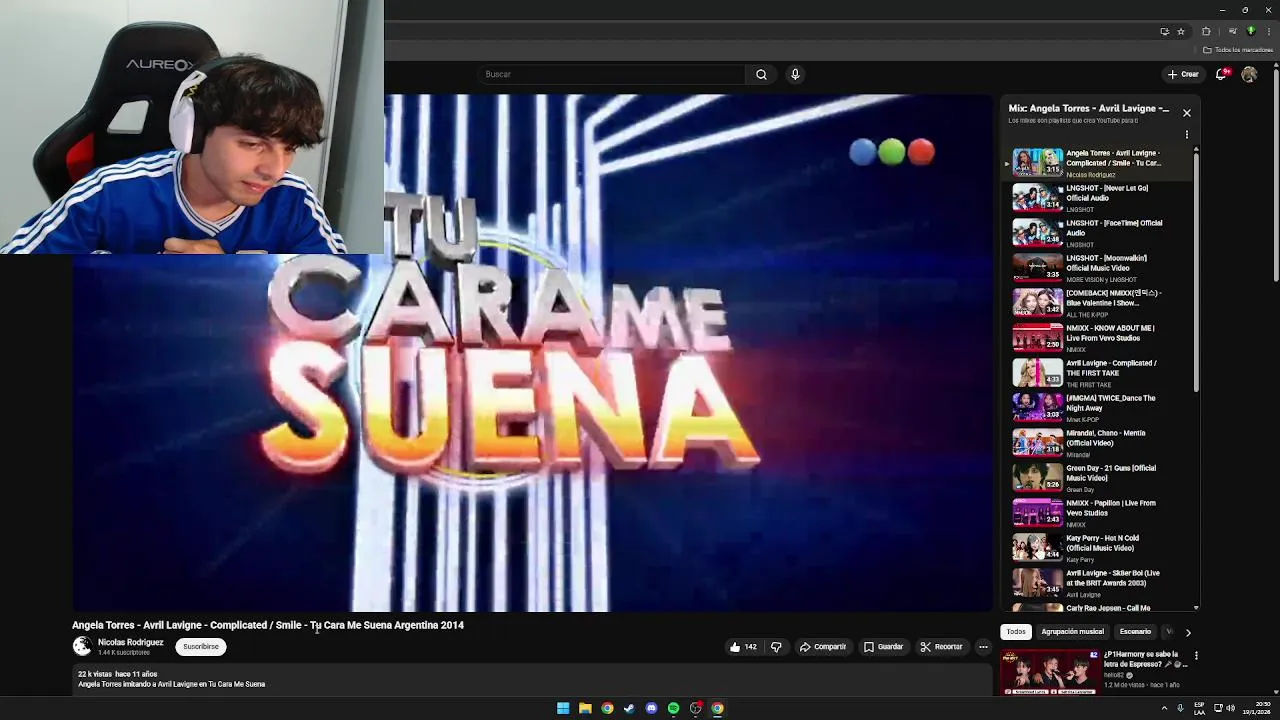
Task: Open the YouTube account avatar menu
Action: pos(1249,74)
